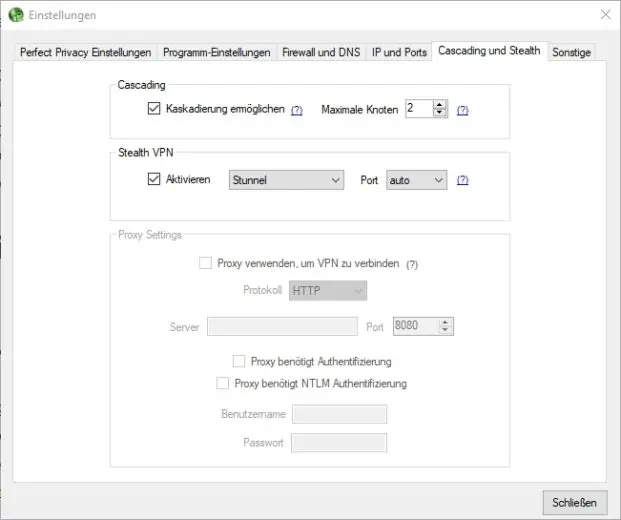Click the Cascading group heading
Viewport: 621px width, 520px height.
tap(141, 85)
